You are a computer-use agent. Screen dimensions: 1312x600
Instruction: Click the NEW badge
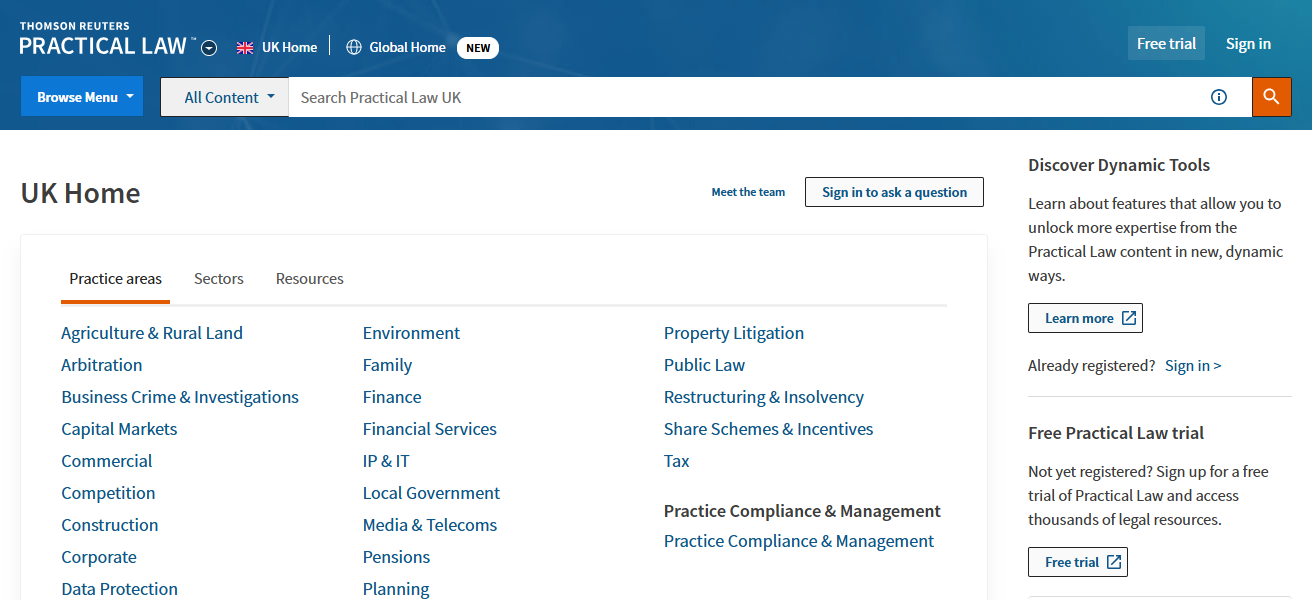click(478, 47)
